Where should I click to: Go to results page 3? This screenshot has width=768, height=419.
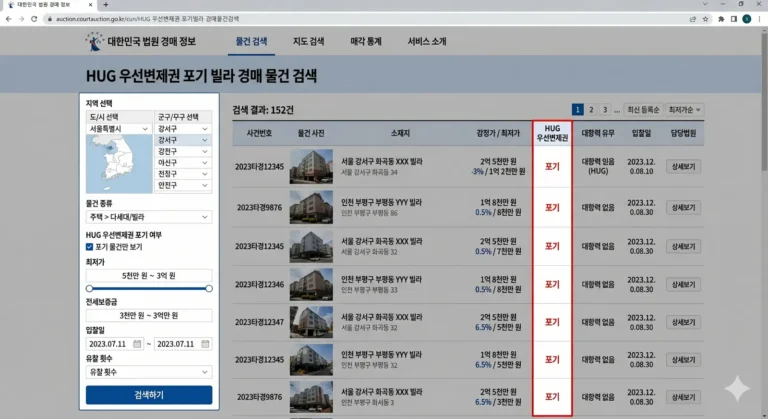tap(605, 110)
